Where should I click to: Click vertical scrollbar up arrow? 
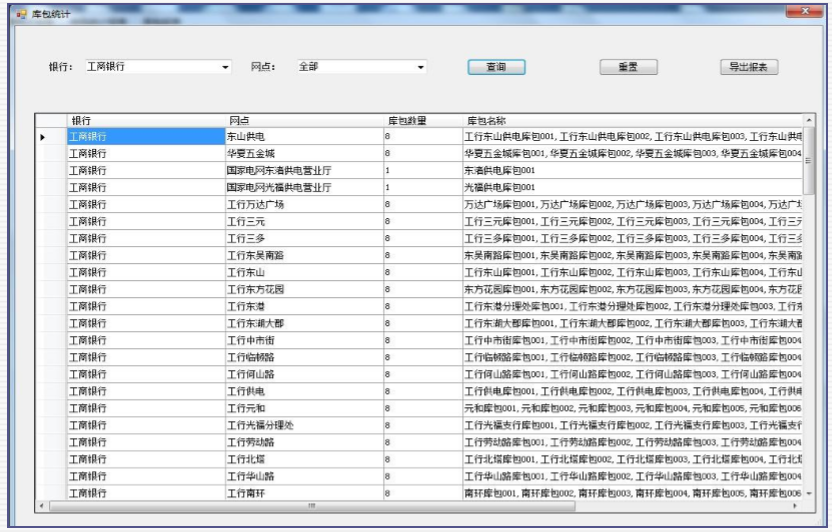pyautogui.click(x=809, y=120)
